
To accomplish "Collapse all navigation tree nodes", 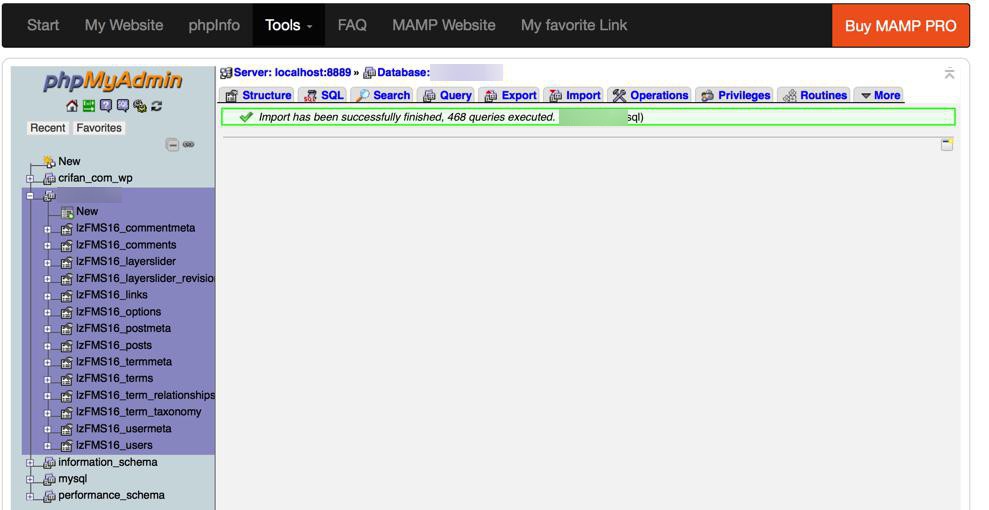I will [x=172, y=144].
